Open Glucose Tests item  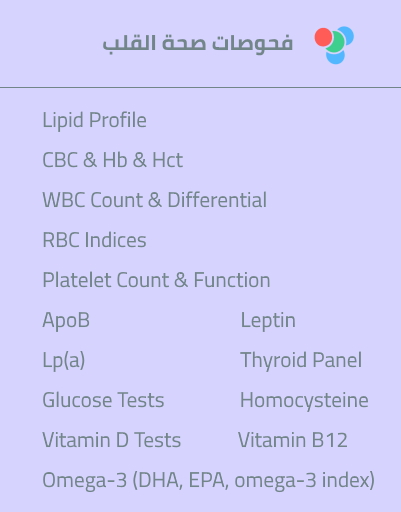tap(103, 400)
